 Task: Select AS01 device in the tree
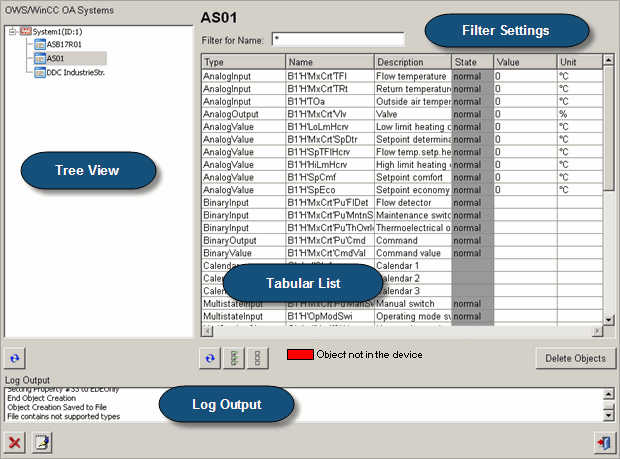click(57, 59)
